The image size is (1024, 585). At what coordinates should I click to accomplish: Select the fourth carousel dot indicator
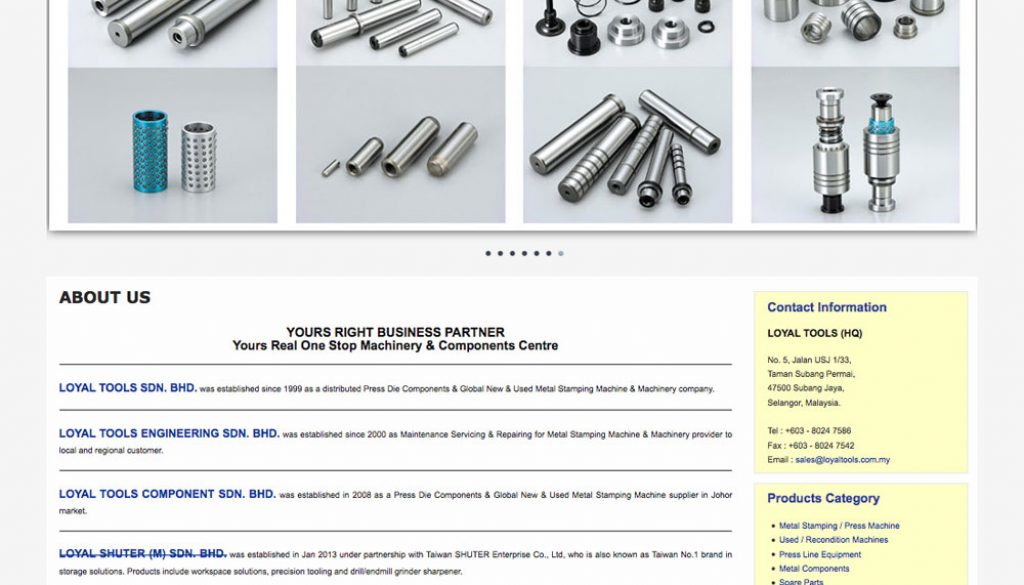click(x=524, y=253)
